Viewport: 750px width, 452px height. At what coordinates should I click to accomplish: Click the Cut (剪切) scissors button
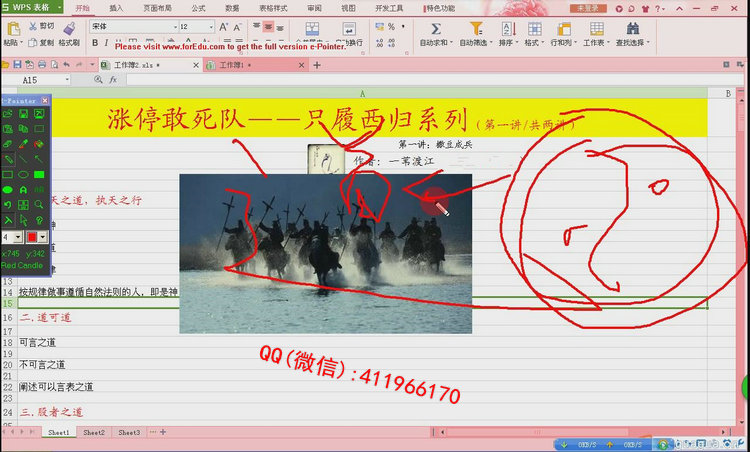tap(41, 26)
